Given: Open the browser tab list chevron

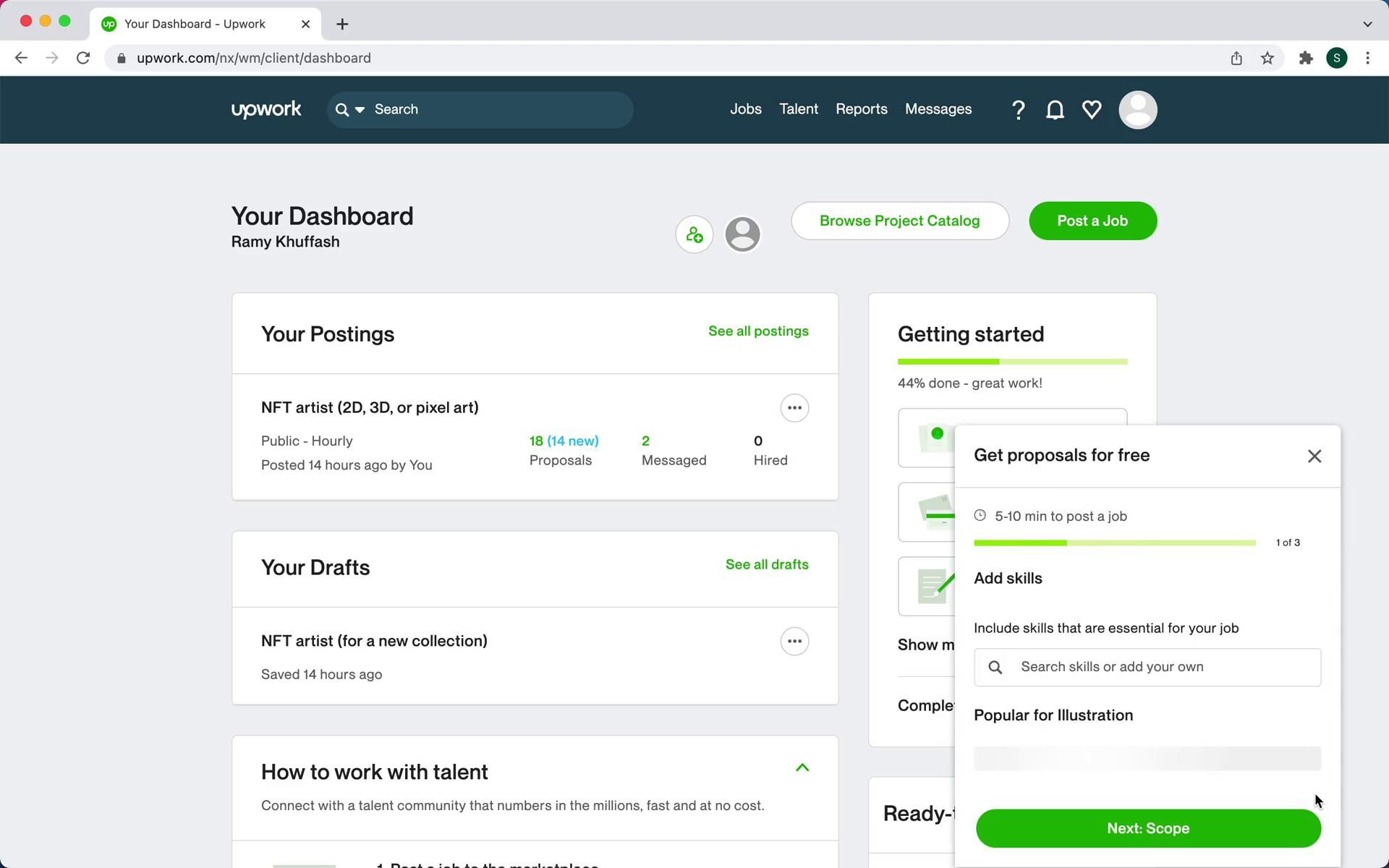Looking at the screenshot, I should 1367,24.
